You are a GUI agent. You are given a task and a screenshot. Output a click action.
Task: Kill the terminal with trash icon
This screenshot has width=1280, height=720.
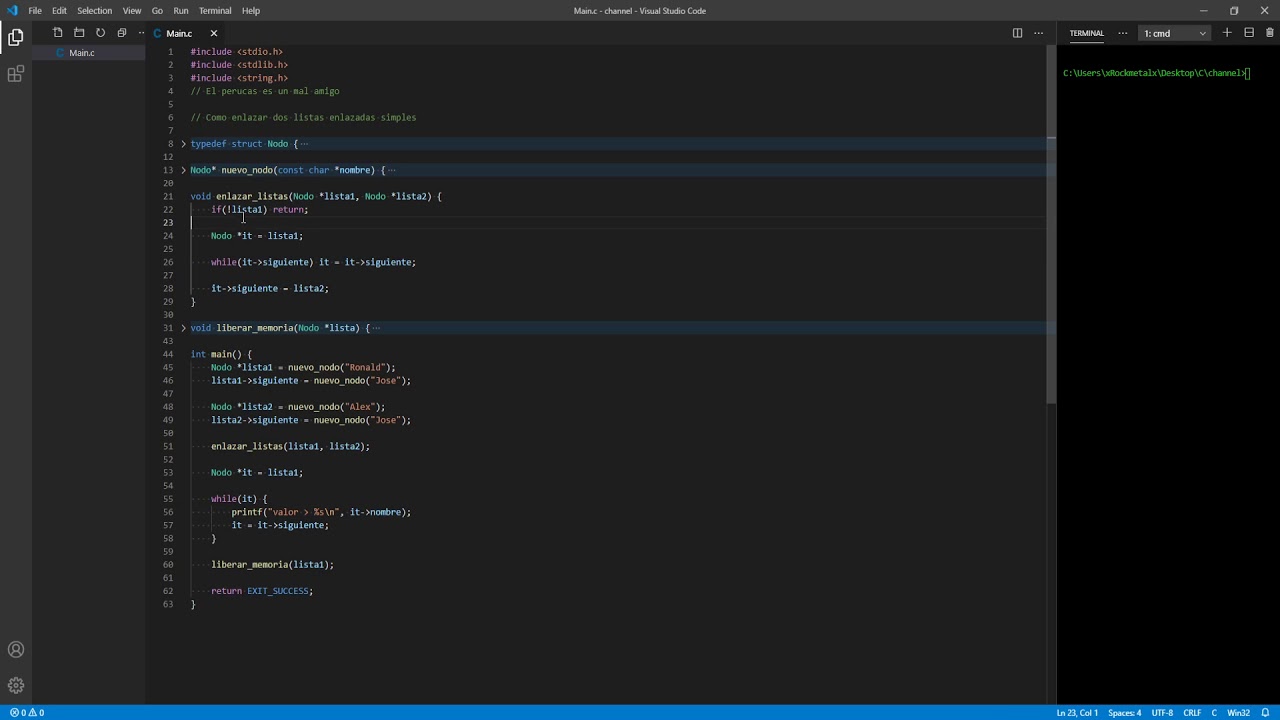[x=1270, y=33]
